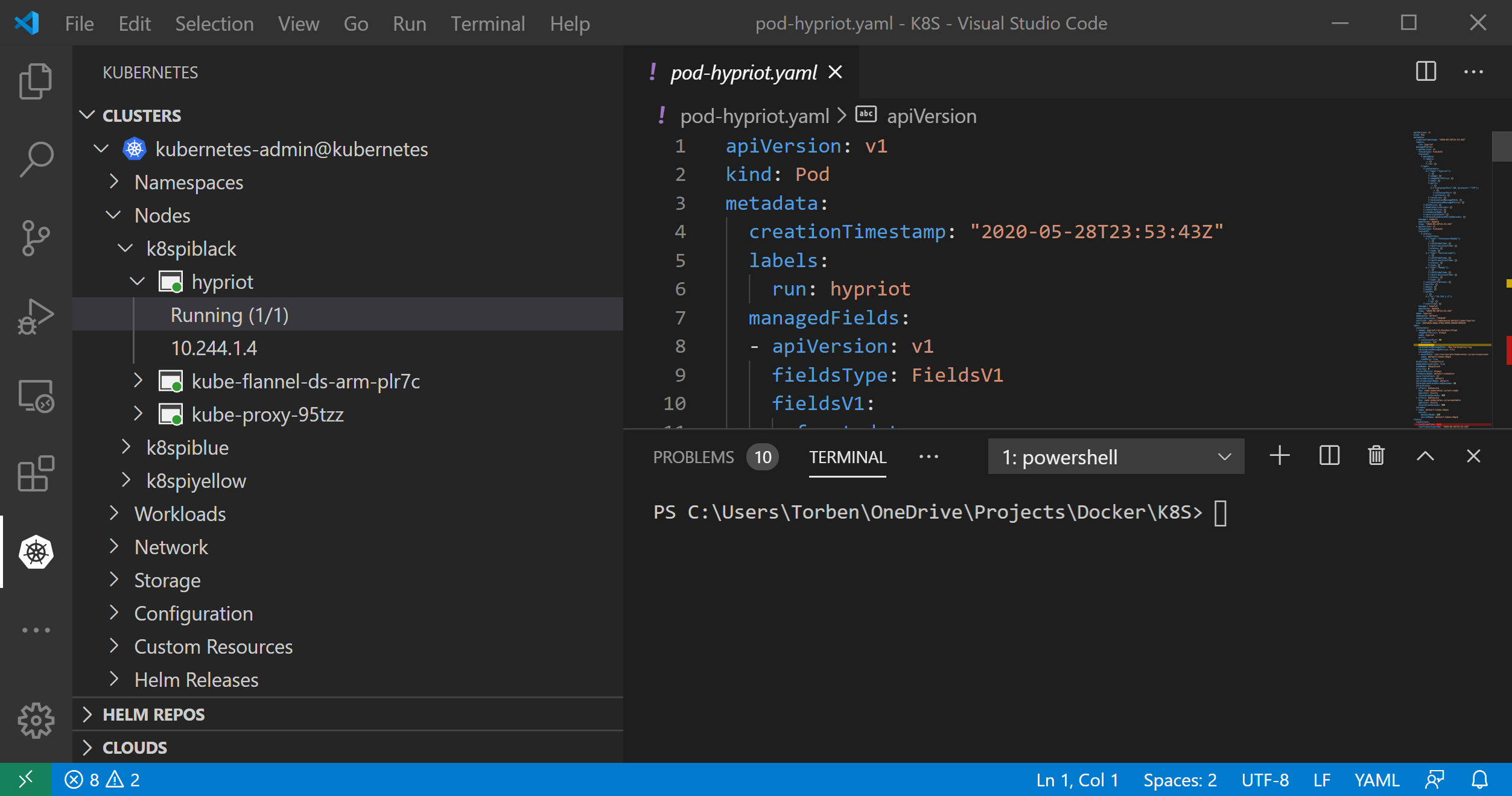Open the Run menu
Screen dimensions: 1512x796
pos(410,24)
